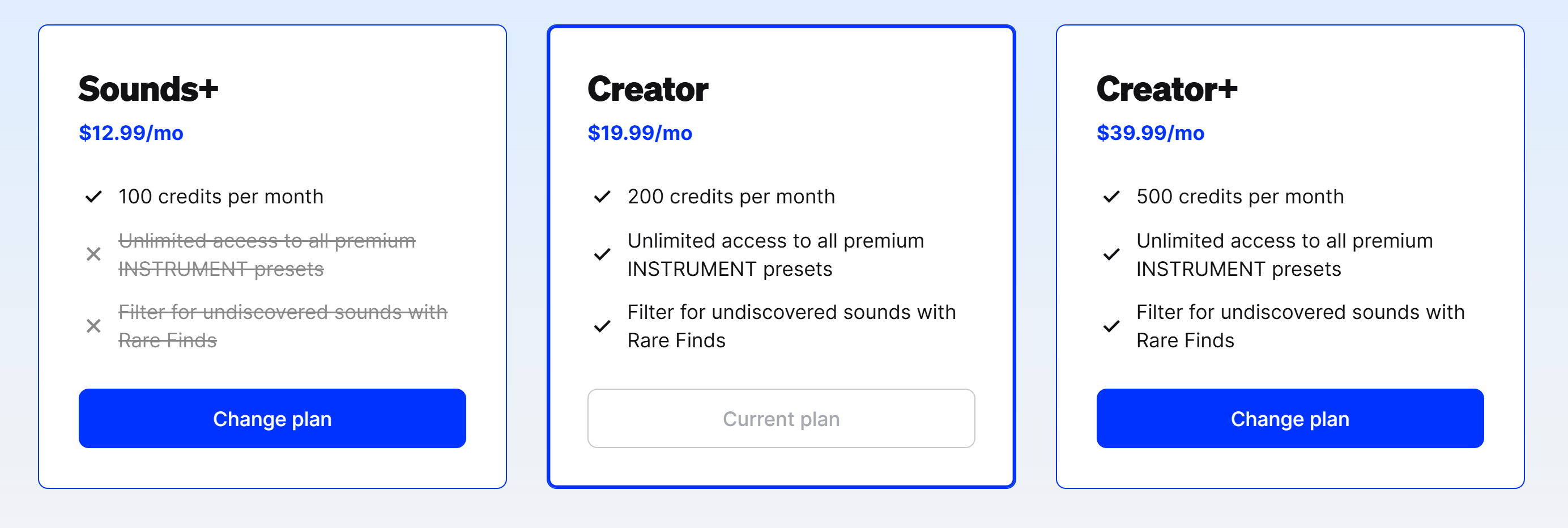Image resolution: width=1568 pixels, height=528 pixels.
Task: Click checkmark beside 500 credits per month
Action: 1111,197
